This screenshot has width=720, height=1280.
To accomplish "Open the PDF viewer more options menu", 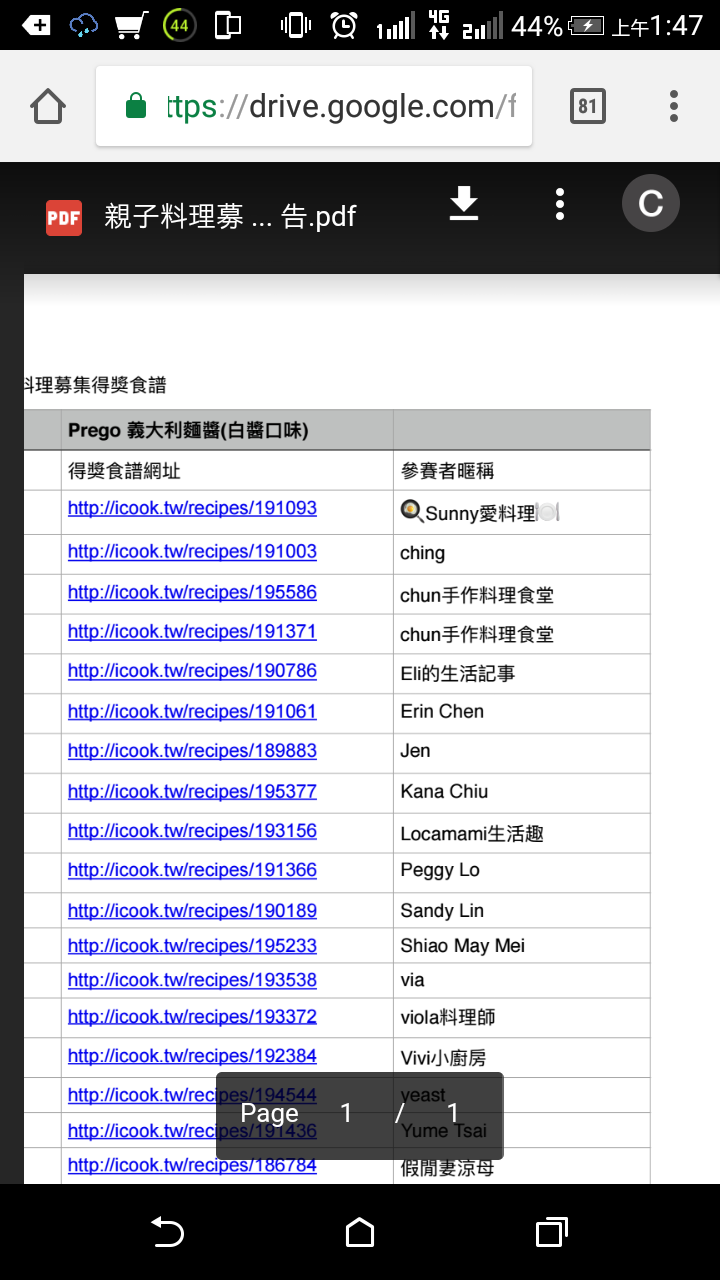I will 560,204.
